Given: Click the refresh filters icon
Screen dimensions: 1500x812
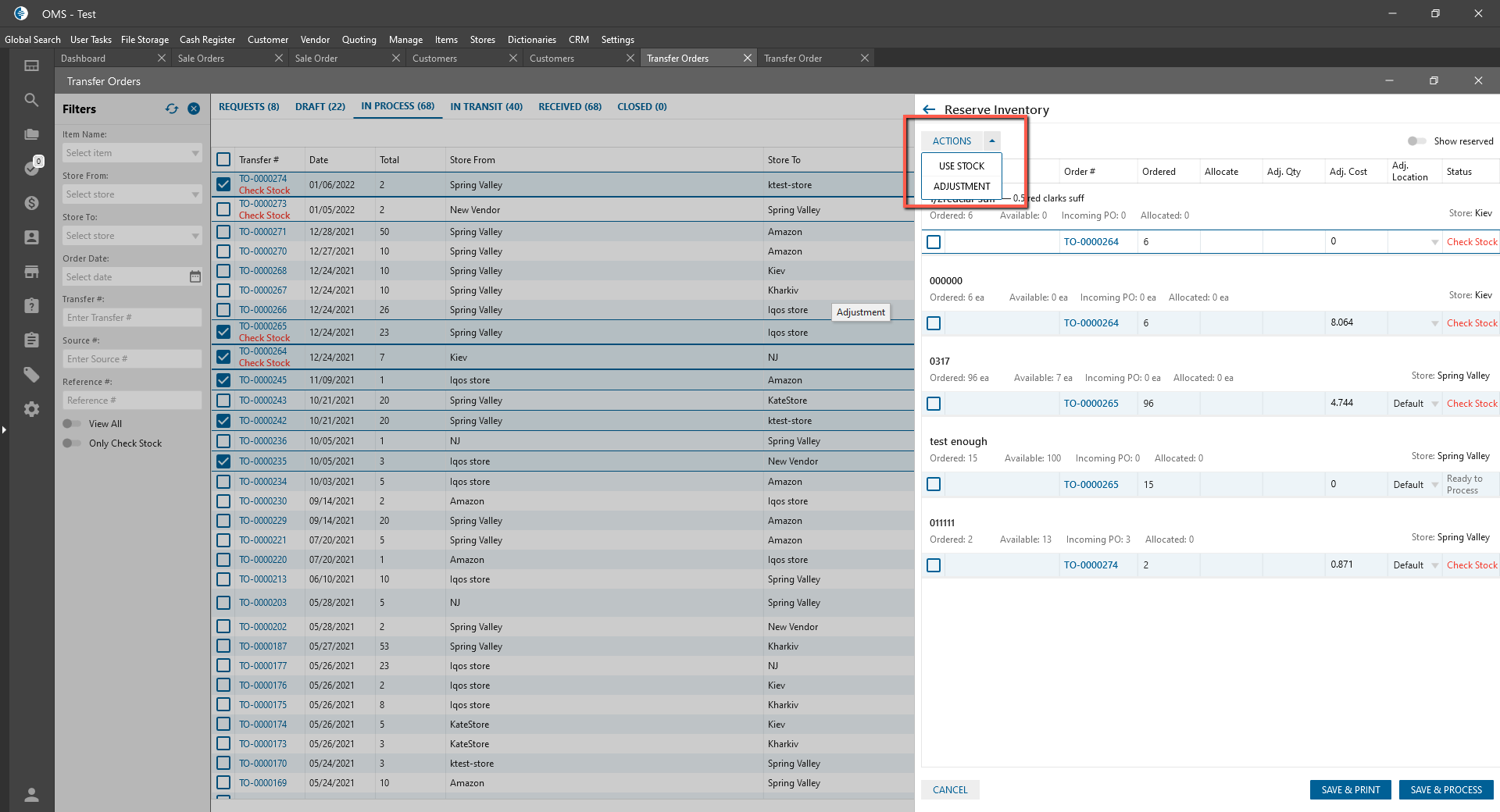Looking at the screenshot, I should pyautogui.click(x=172, y=109).
